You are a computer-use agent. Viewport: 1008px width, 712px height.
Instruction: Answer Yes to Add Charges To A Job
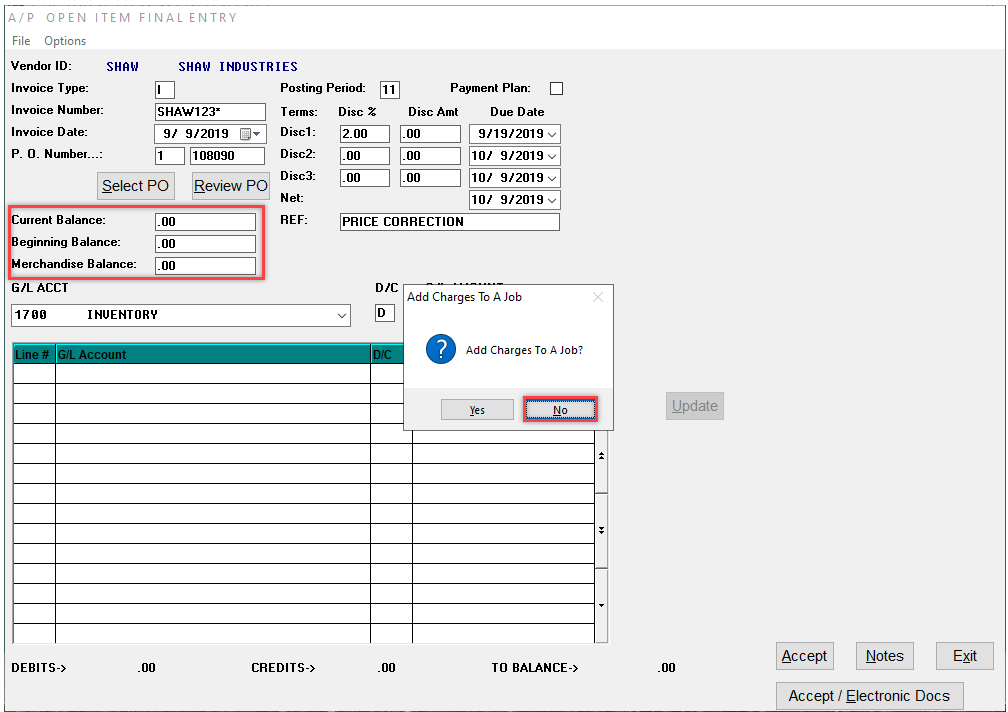click(477, 409)
